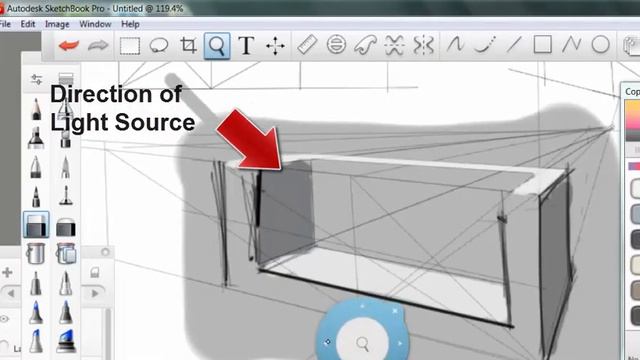This screenshot has height=360, width=640.
Task: Select the Oval shape tool
Action: point(600,44)
